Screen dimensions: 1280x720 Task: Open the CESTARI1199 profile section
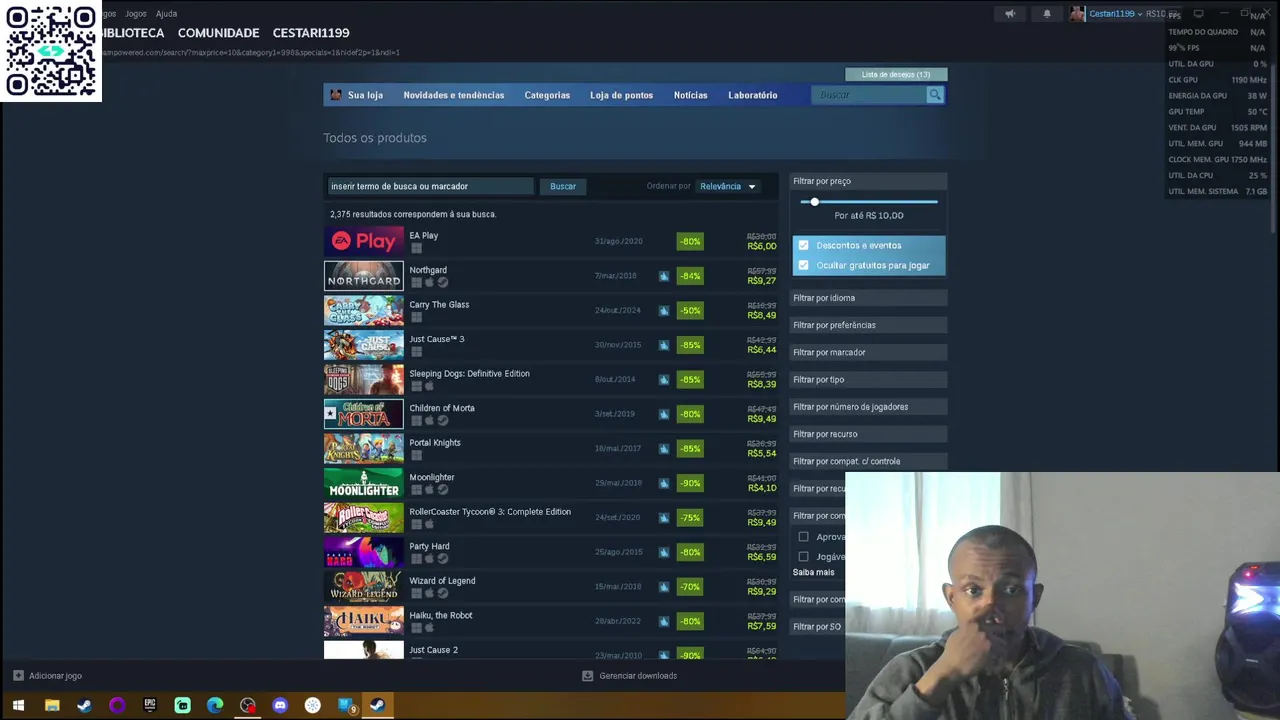click(311, 33)
